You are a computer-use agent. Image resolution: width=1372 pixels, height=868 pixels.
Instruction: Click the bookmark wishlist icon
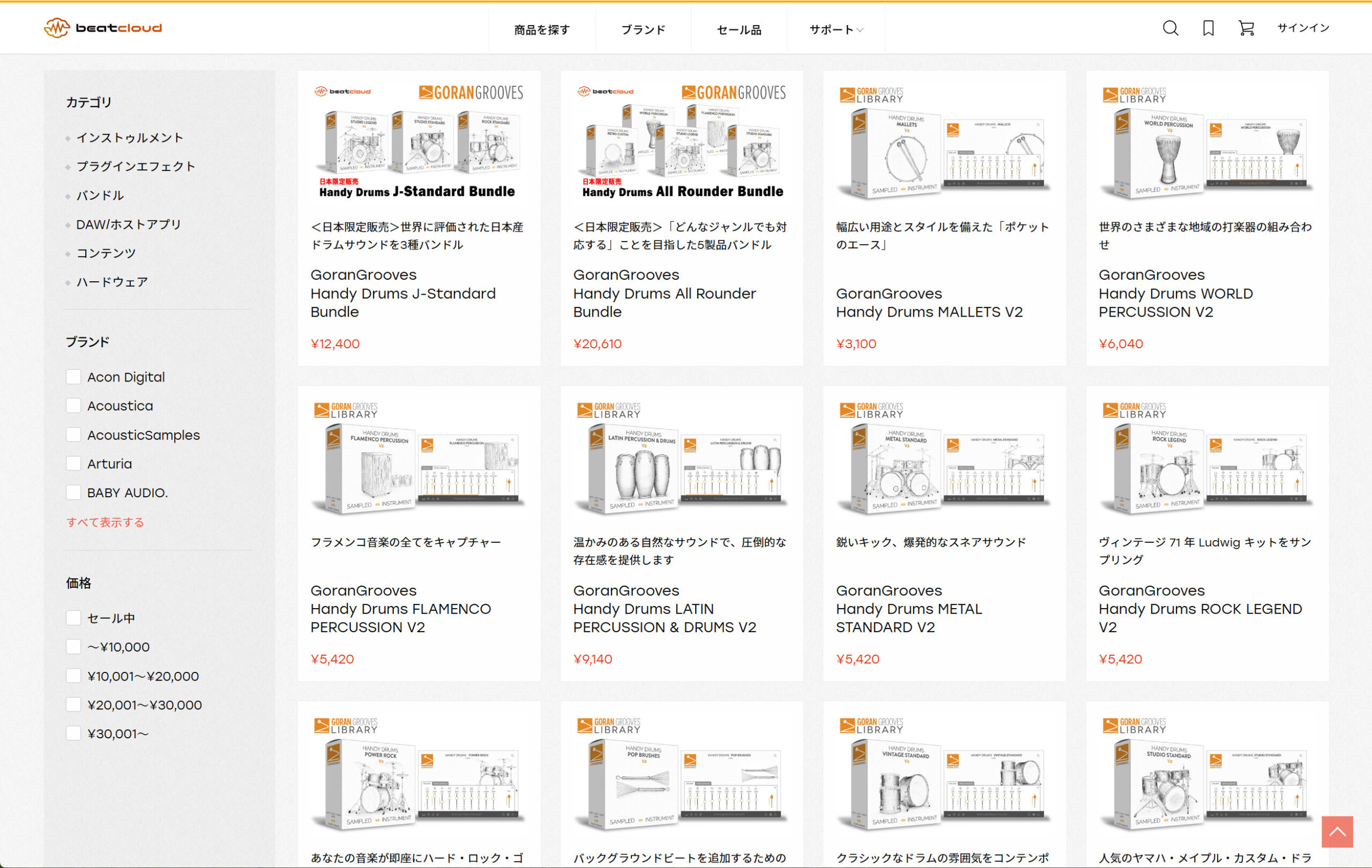(1208, 28)
